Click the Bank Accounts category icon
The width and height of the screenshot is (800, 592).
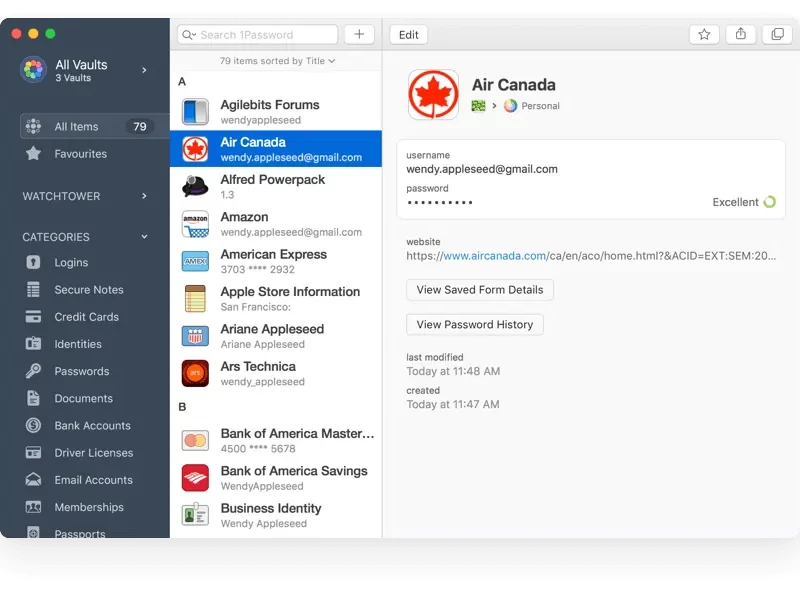(x=33, y=425)
